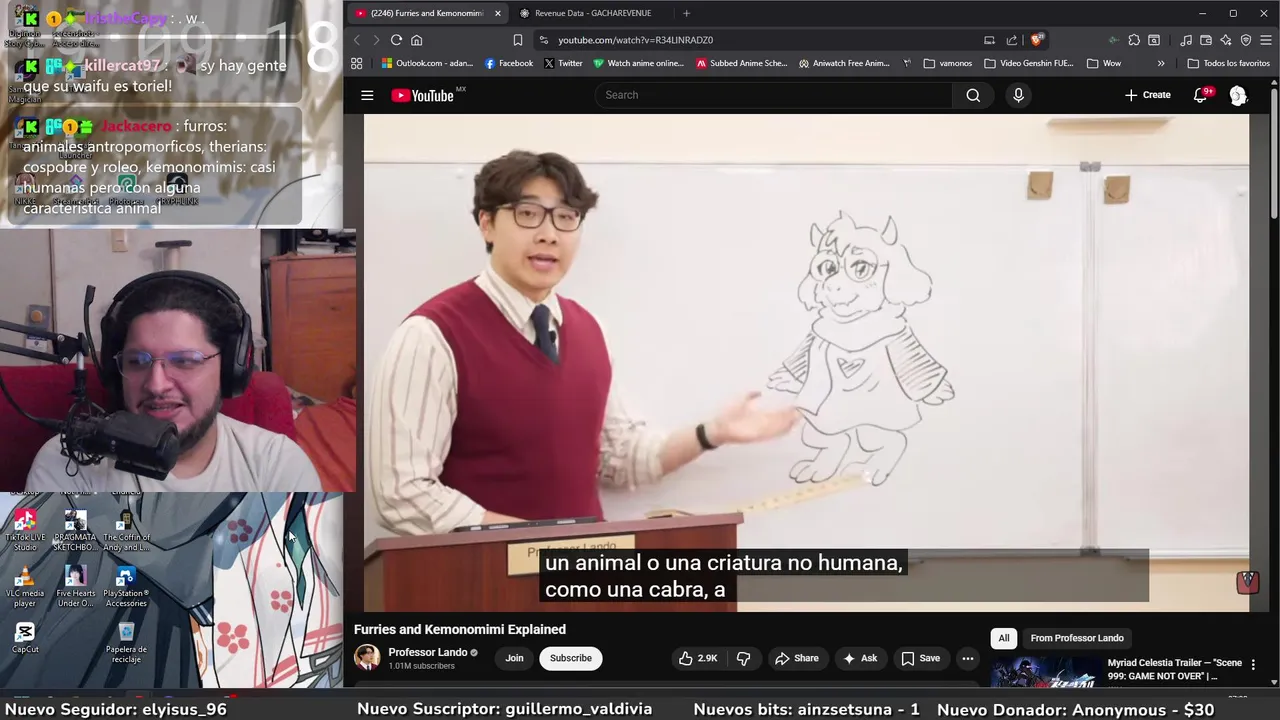1280x720 pixels.
Task: Open Outlook.com bookmark
Action: pos(427,63)
